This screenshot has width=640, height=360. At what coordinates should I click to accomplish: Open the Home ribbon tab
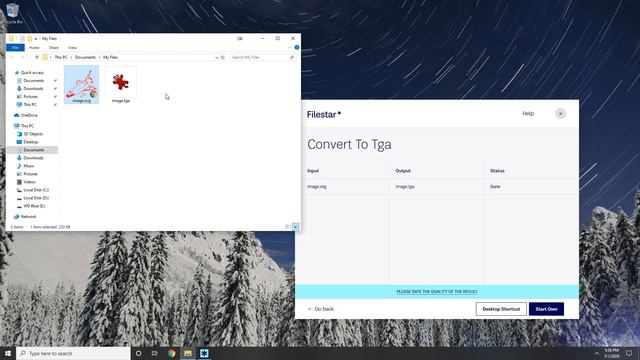[34, 48]
